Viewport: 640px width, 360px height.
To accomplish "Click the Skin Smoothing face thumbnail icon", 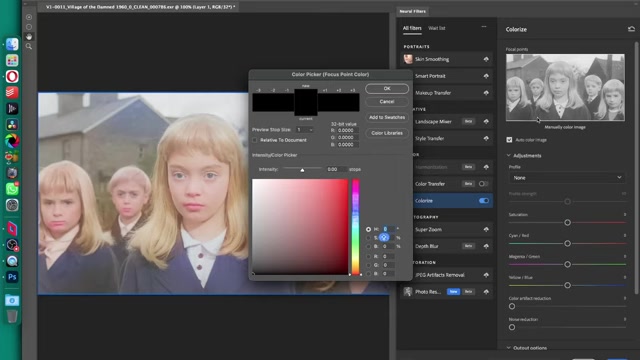I will 408,59.
